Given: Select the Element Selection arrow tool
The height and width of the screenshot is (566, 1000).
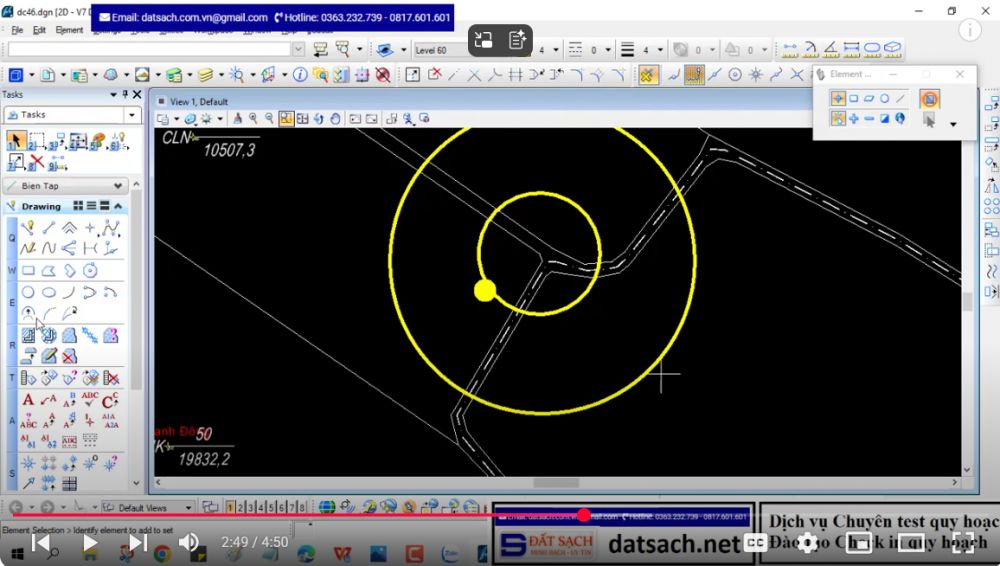Looking at the screenshot, I should point(15,141).
